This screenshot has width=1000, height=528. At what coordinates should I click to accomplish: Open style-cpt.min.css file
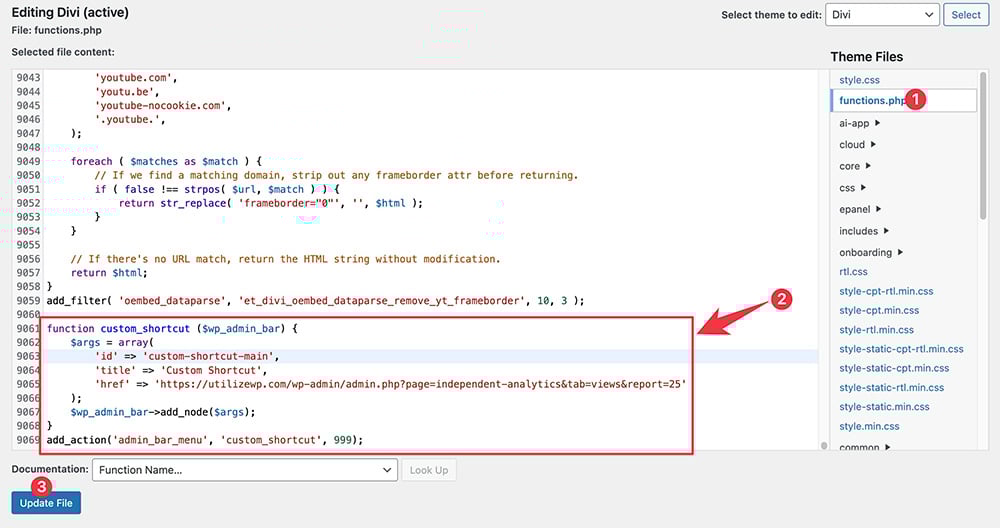pos(879,310)
